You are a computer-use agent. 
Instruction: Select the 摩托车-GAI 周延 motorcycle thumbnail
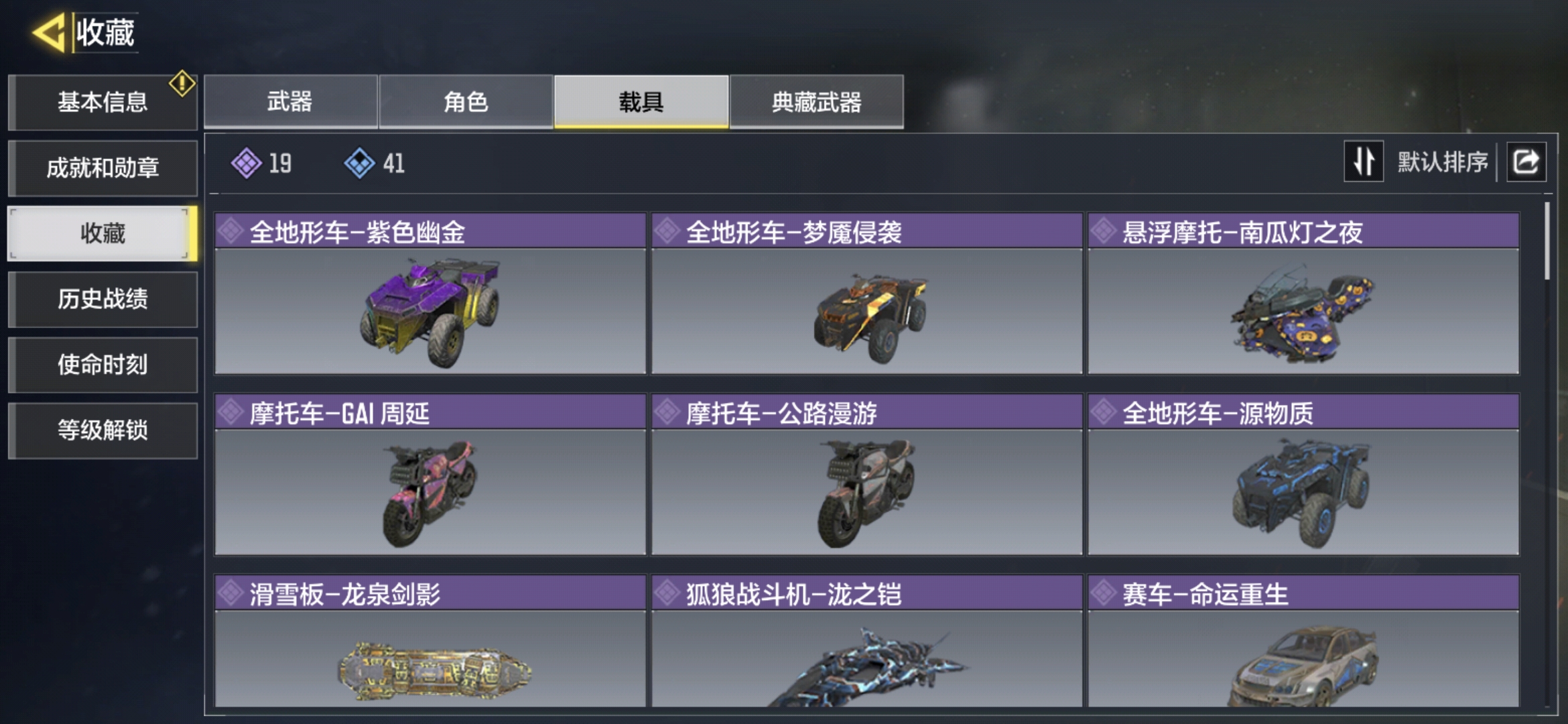[429, 493]
